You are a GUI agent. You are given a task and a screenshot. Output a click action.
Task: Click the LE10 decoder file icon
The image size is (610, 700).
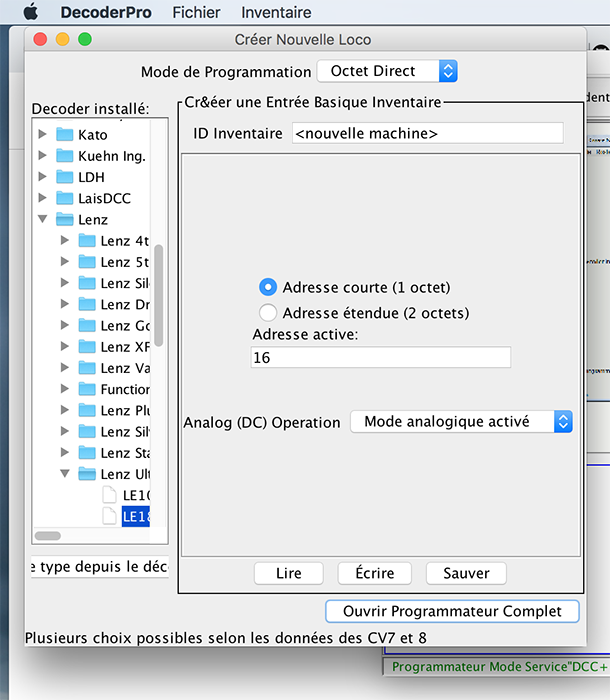click(x=109, y=495)
